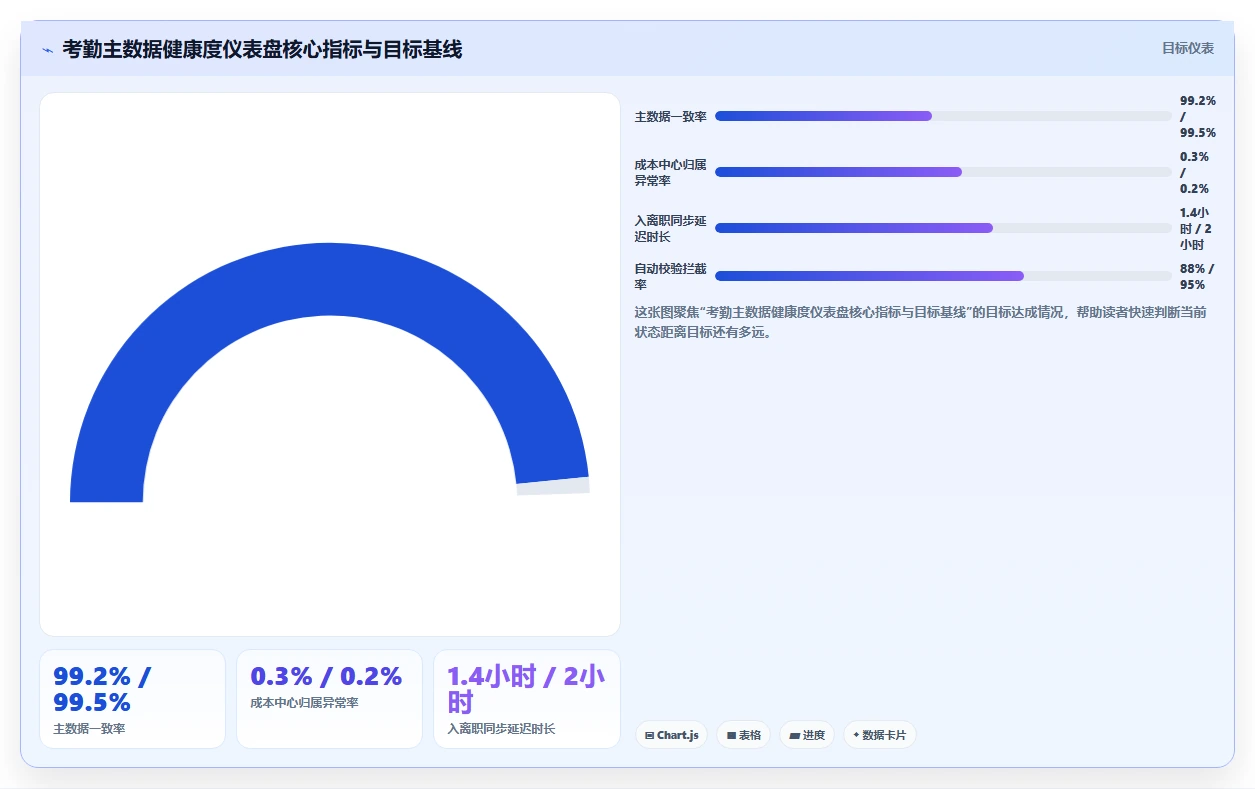Screen dimensions: 1255x789
Task: Click the icon inside 进度 tag
Action: 795,735
